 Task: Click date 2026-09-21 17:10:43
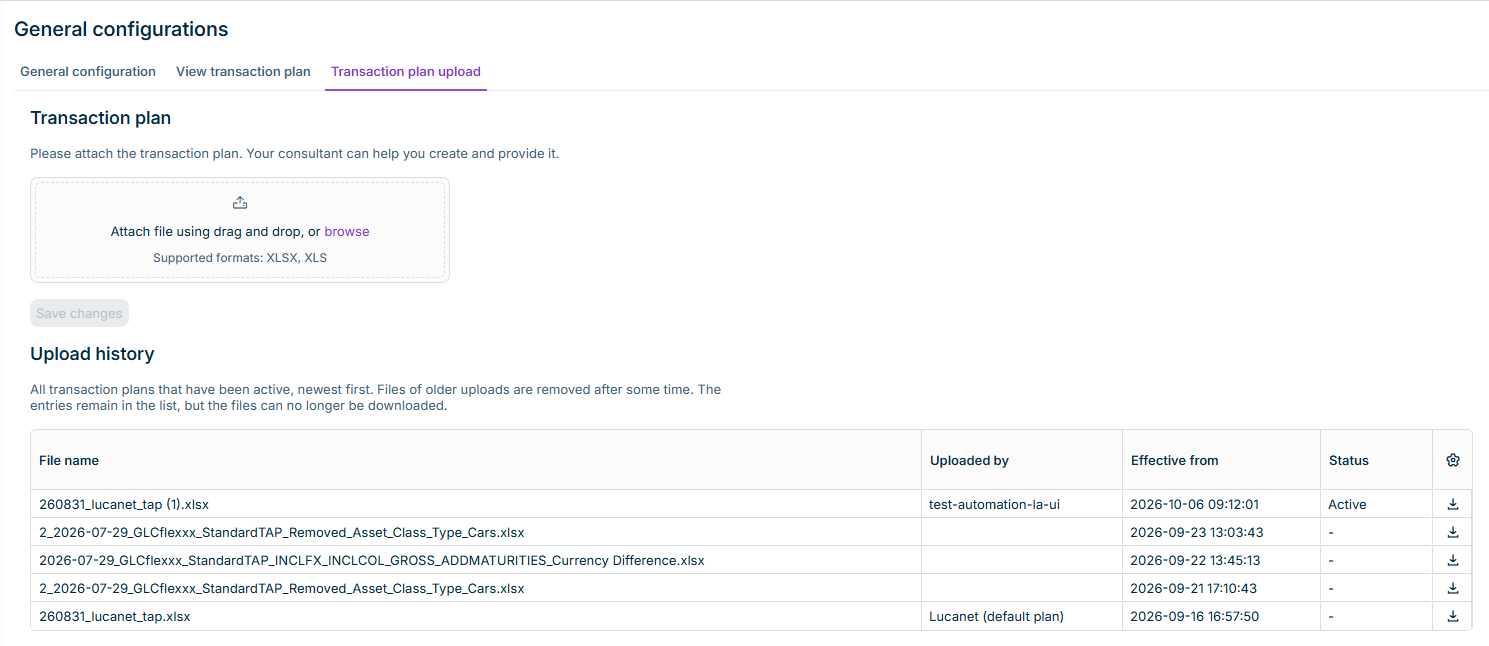click(x=1194, y=588)
